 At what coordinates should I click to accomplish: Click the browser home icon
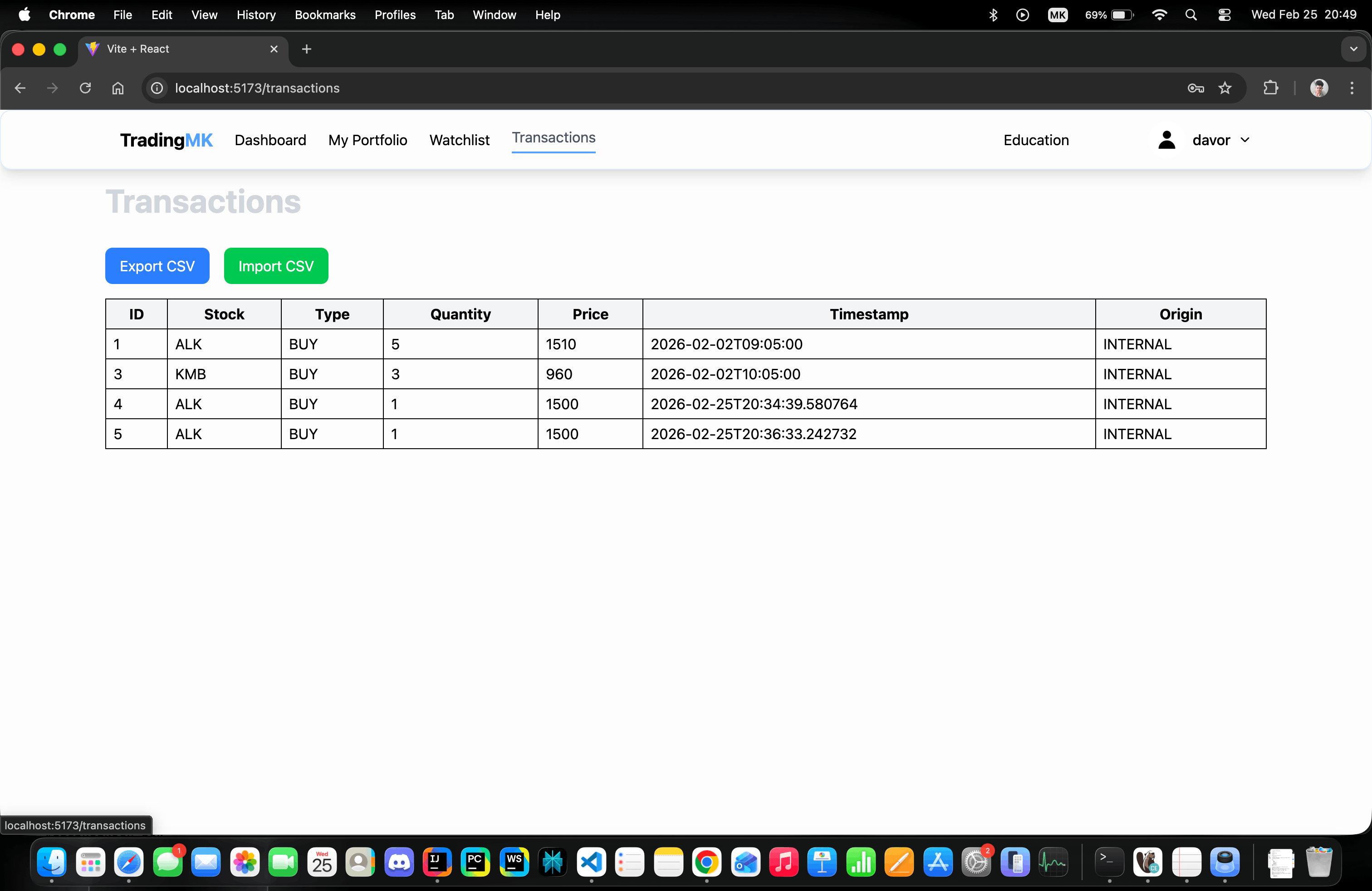click(x=118, y=88)
